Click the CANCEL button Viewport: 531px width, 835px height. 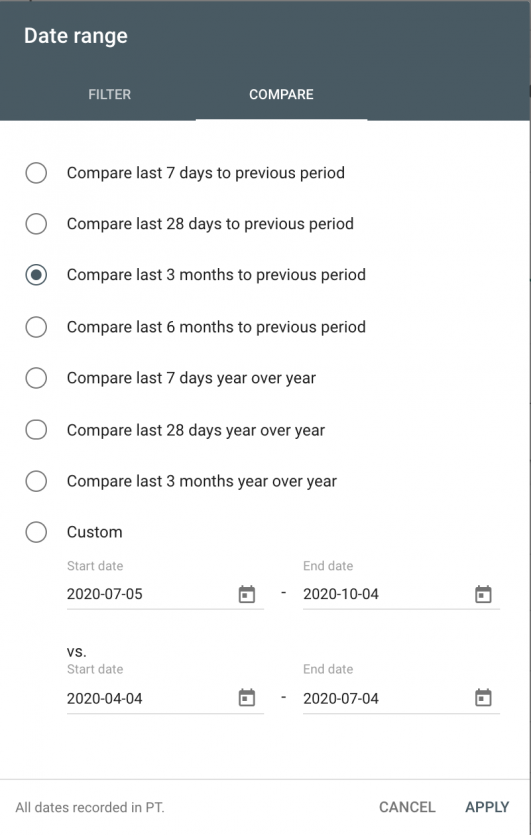[407, 807]
